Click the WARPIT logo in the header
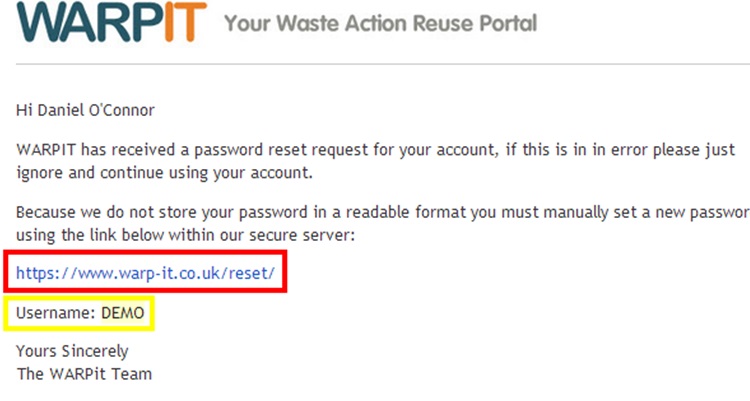Image resolution: width=750 pixels, height=401 pixels. coord(112,22)
